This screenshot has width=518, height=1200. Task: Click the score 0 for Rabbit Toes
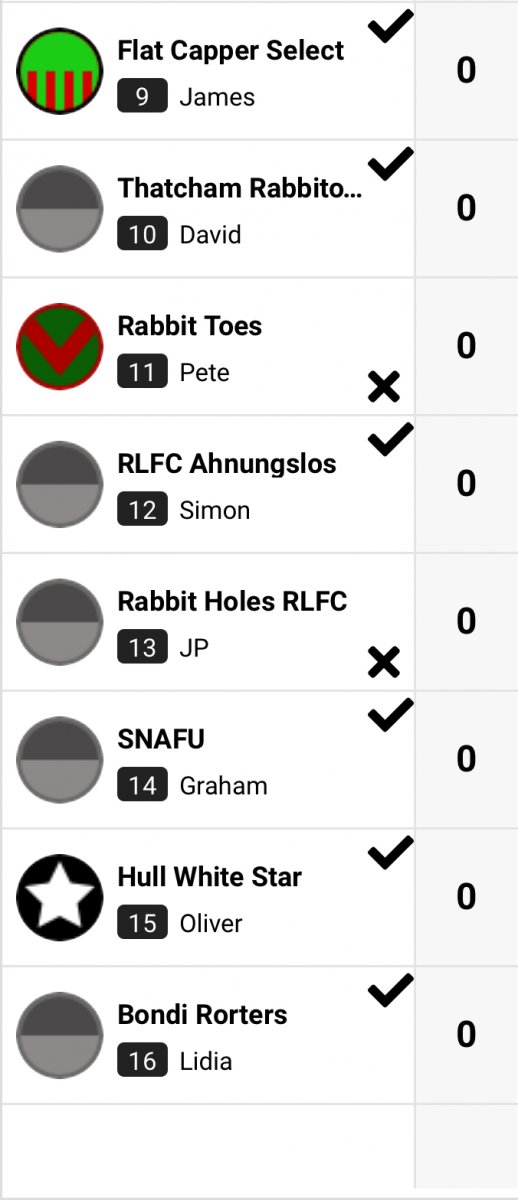(x=466, y=346)
